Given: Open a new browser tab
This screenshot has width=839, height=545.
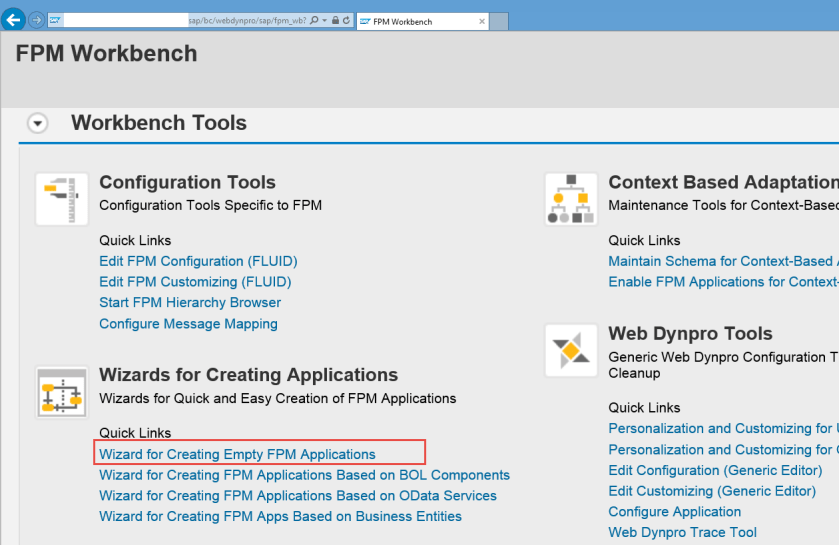Looking at the screenshot, I should 498,20.
